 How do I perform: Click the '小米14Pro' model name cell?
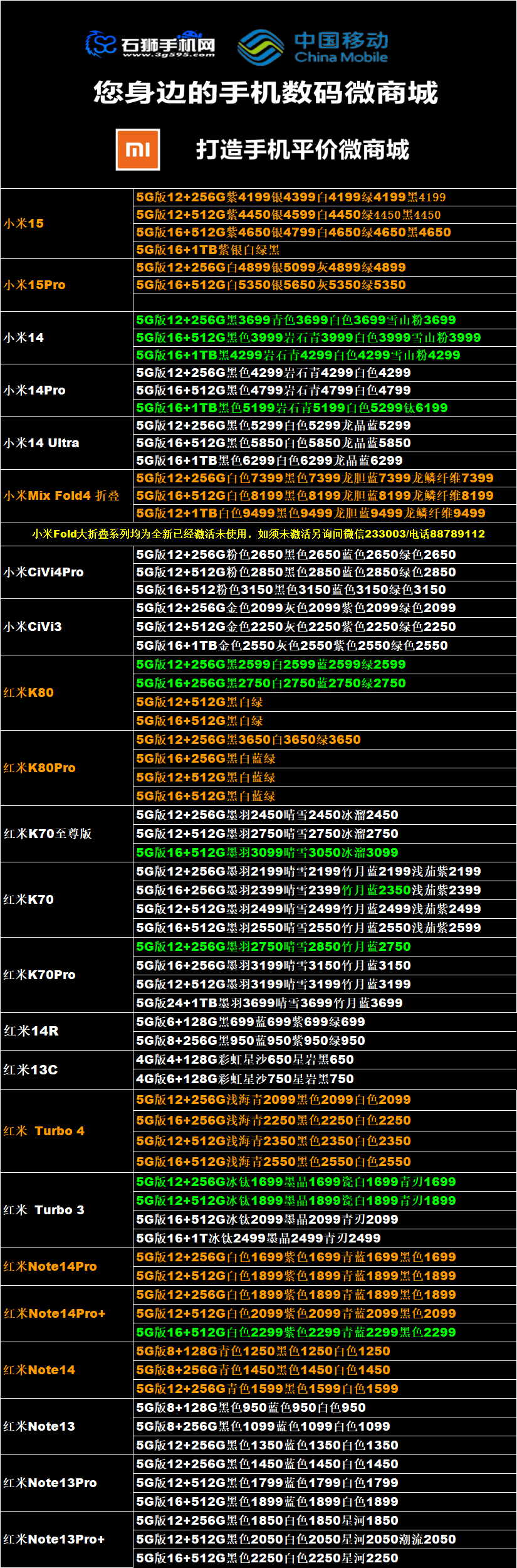coord(67,390)
